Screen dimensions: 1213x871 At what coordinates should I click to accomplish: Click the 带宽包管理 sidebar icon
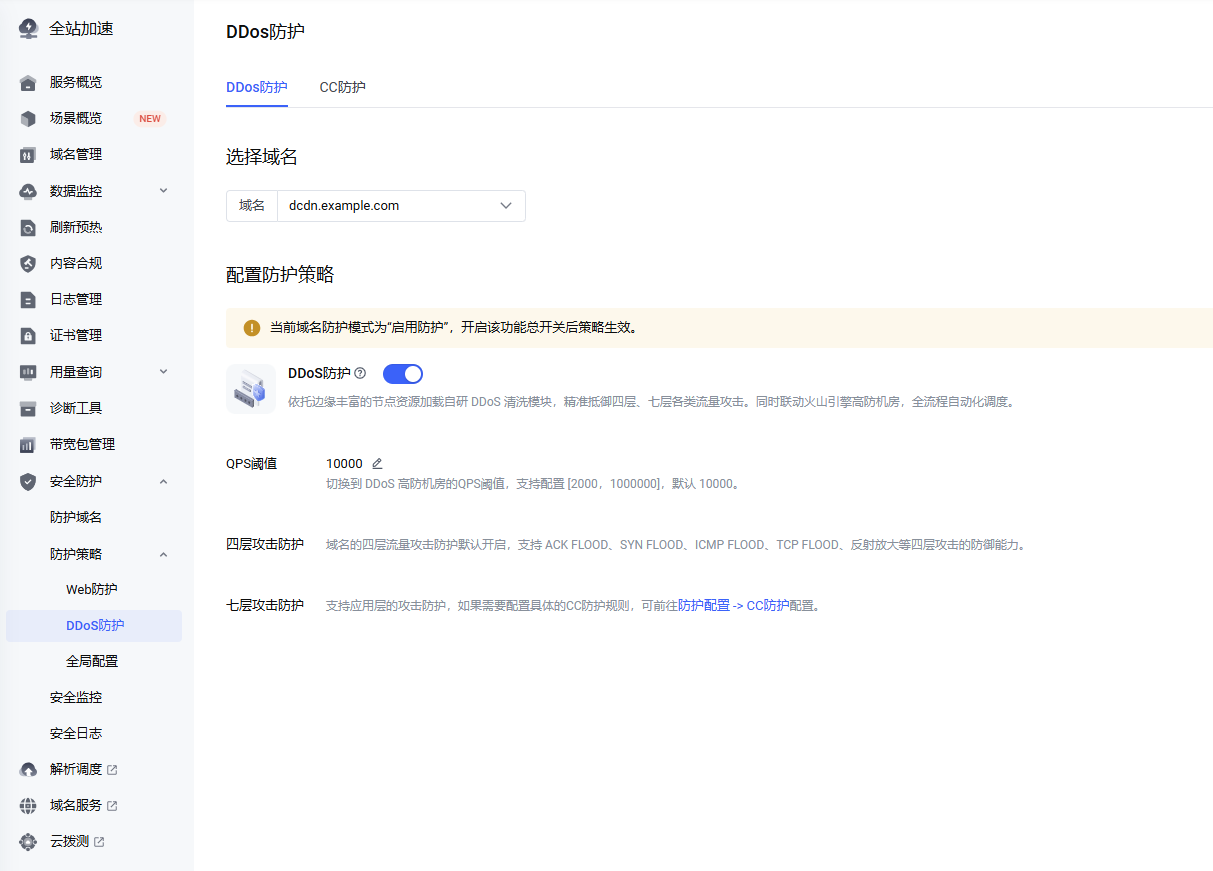tap(28, 444)
